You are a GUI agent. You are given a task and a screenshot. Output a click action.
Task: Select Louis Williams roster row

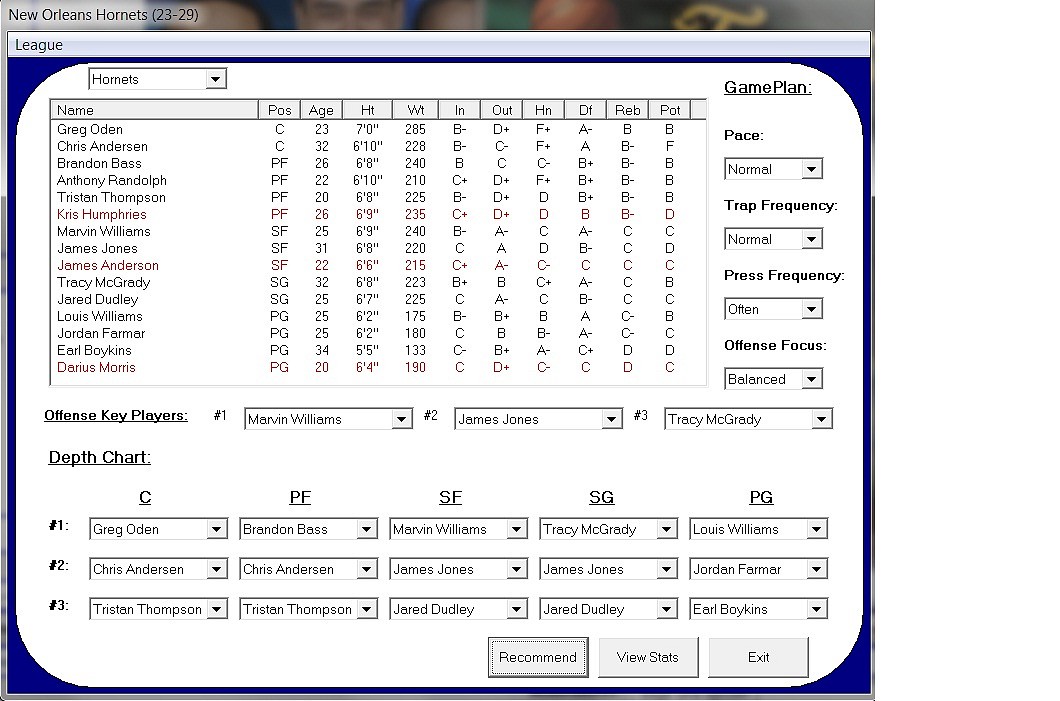click(379, 316)
